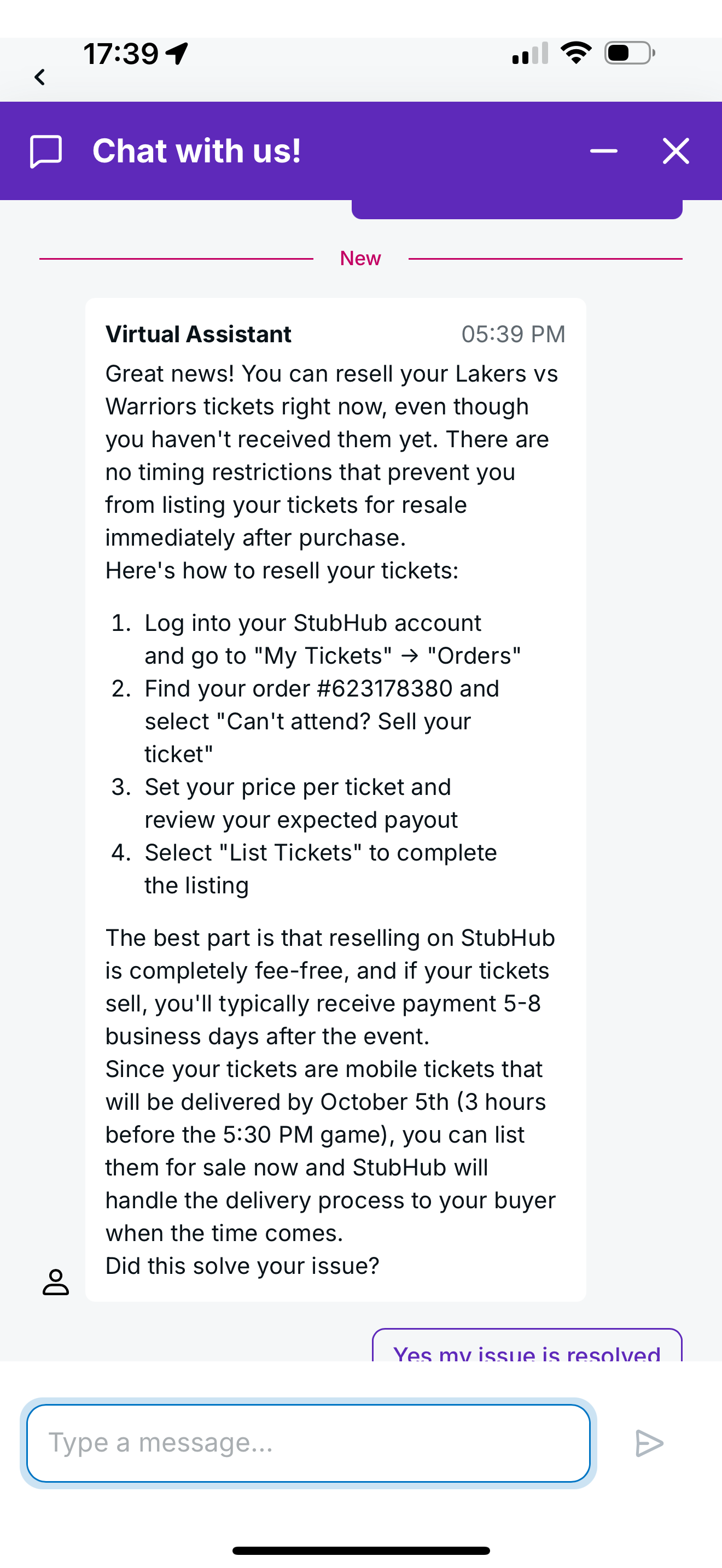Click the send message arrow icon
Image resolution: width=722 pixels, height=1568 pixels.
click(x=649, y=1443)
